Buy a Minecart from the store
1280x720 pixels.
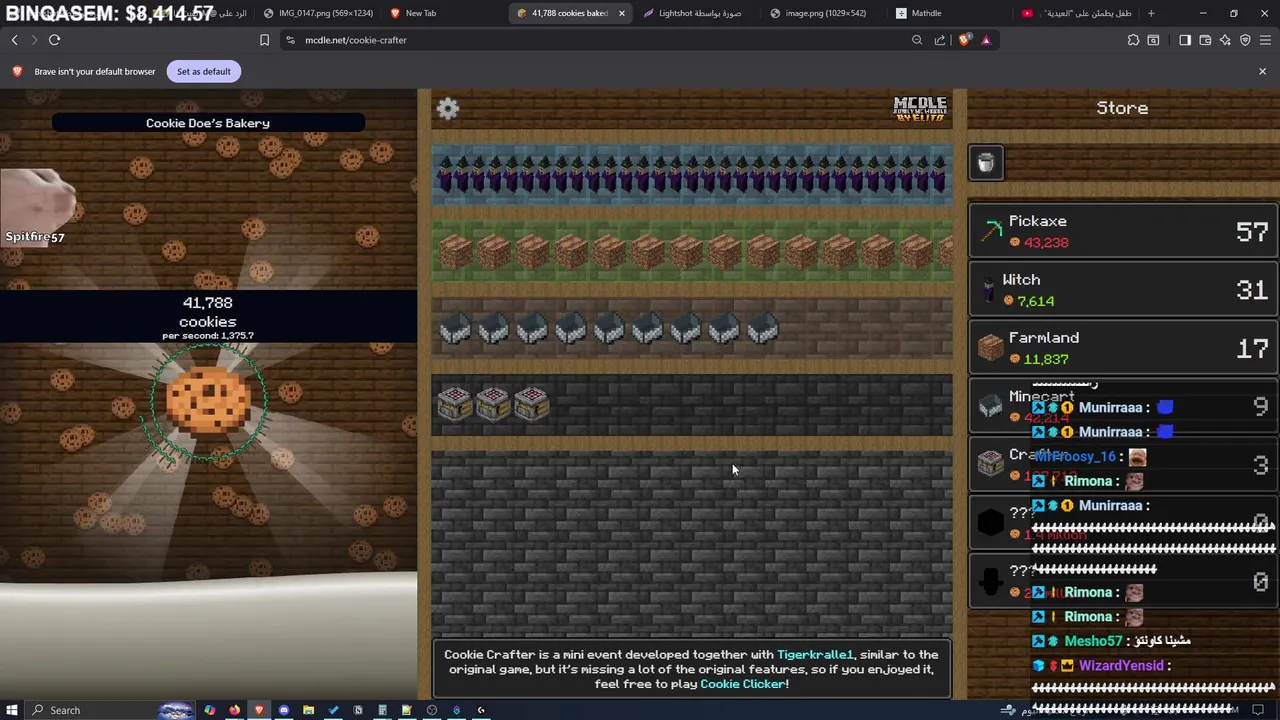coord(1123,406)
